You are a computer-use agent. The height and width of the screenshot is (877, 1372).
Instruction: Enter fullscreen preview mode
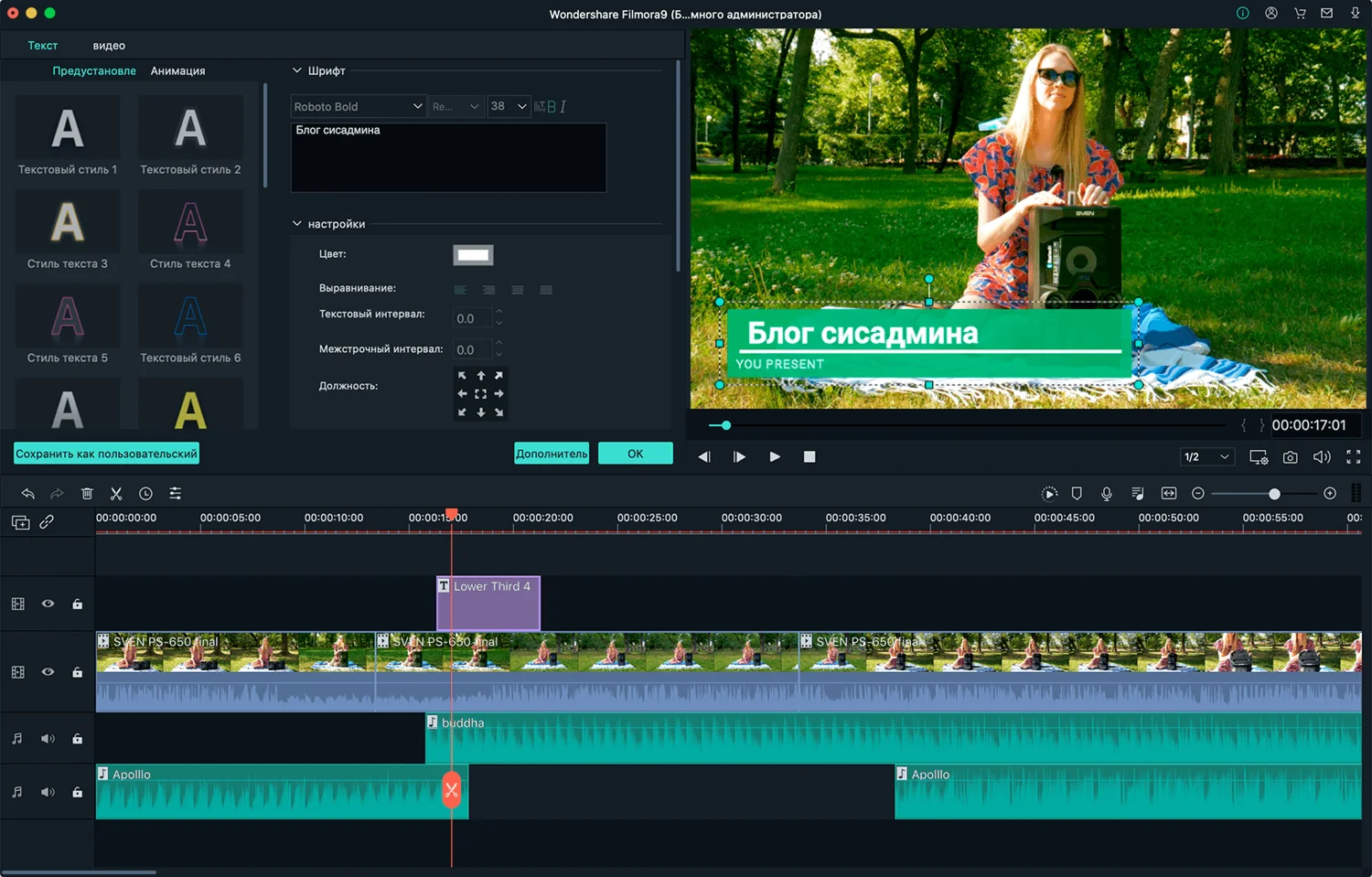click(1354, 457)
